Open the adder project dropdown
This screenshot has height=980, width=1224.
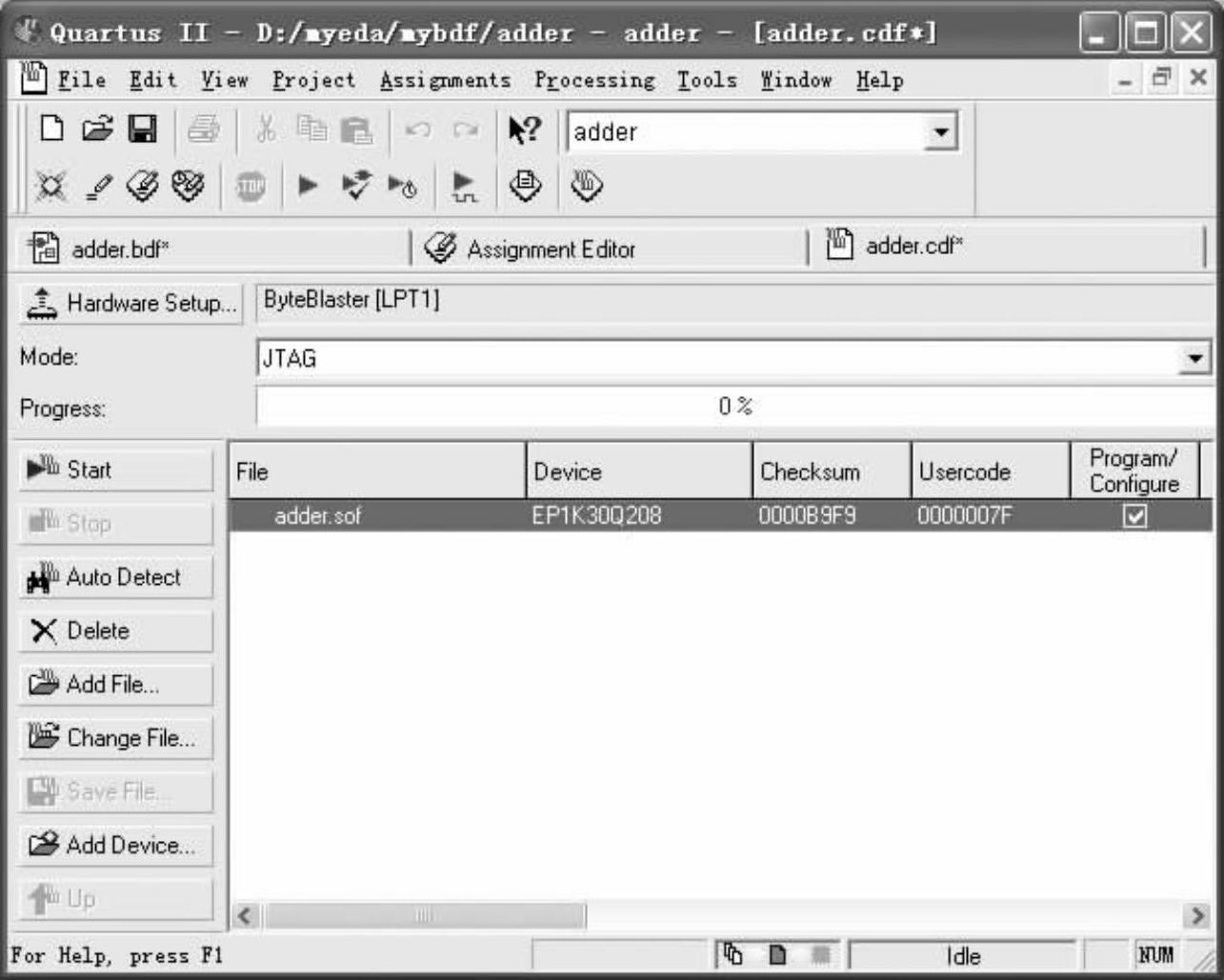939,131
